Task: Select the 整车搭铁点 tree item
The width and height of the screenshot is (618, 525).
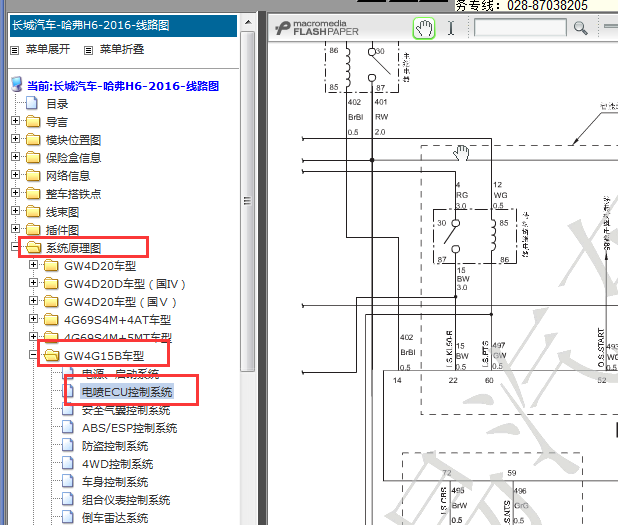Action: click(x=73, y=194)
